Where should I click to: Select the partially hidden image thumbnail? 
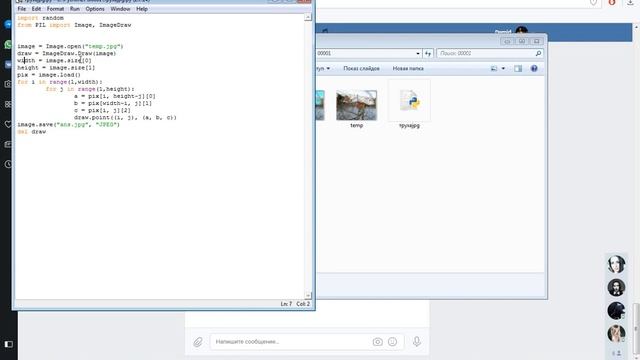(x=320, y=105)
